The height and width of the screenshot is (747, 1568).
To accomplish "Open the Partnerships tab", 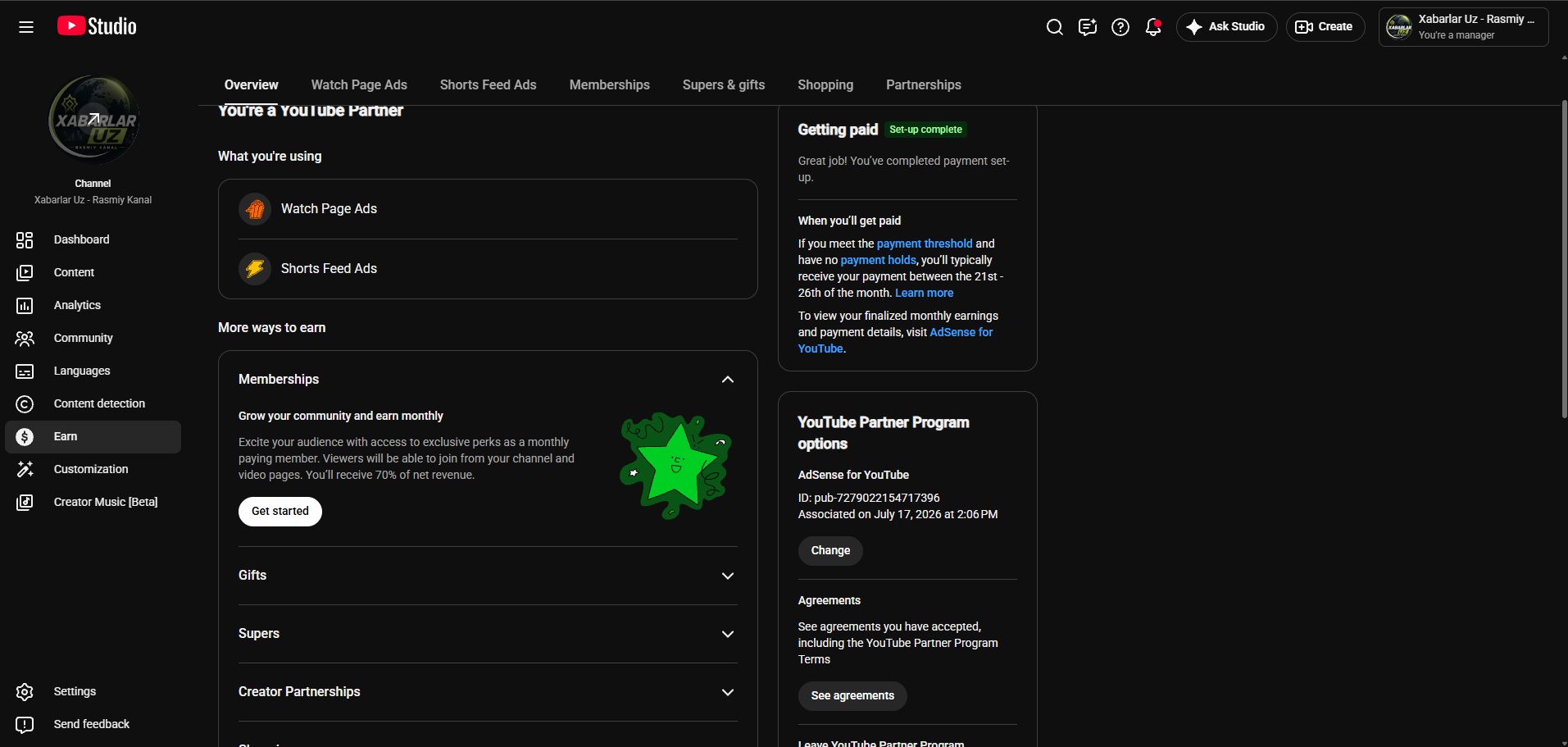I will pyautogui.click(x=924, y=84).
